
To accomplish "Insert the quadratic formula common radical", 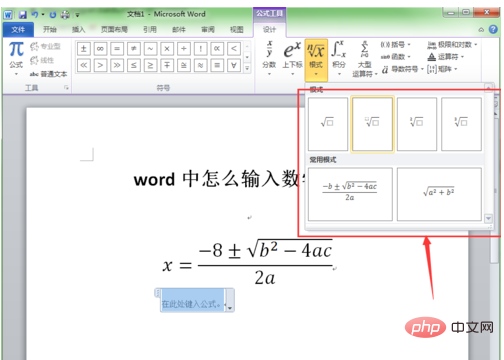I will coord(350,194).
